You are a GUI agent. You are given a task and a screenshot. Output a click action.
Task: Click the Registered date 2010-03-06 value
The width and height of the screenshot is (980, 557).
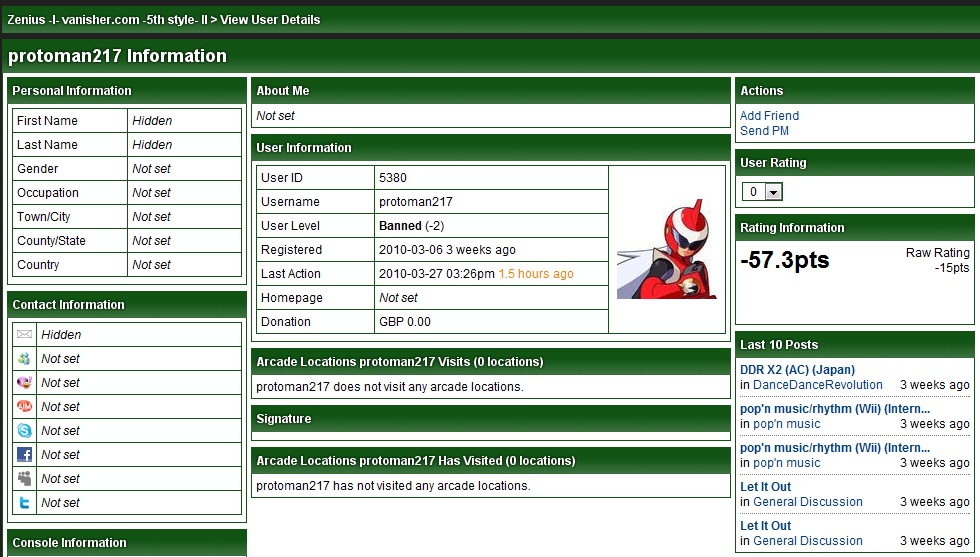coord(447,249)
